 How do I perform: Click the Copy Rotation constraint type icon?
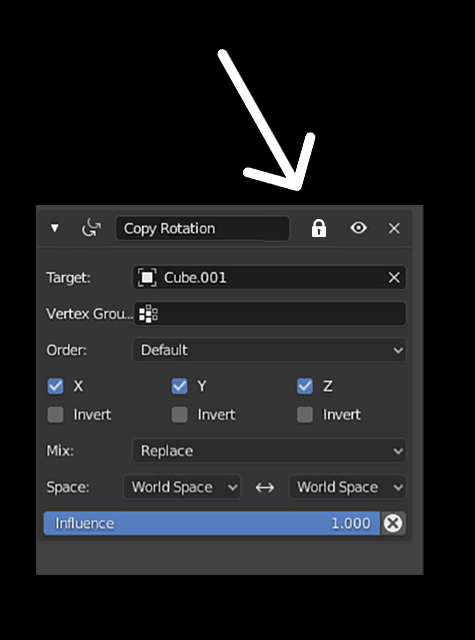(91, 228)
